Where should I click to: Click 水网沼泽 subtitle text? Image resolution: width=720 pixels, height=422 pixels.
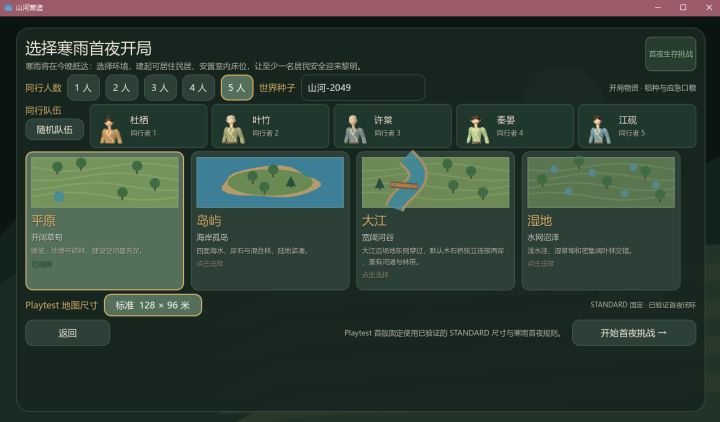pos(543,237)
